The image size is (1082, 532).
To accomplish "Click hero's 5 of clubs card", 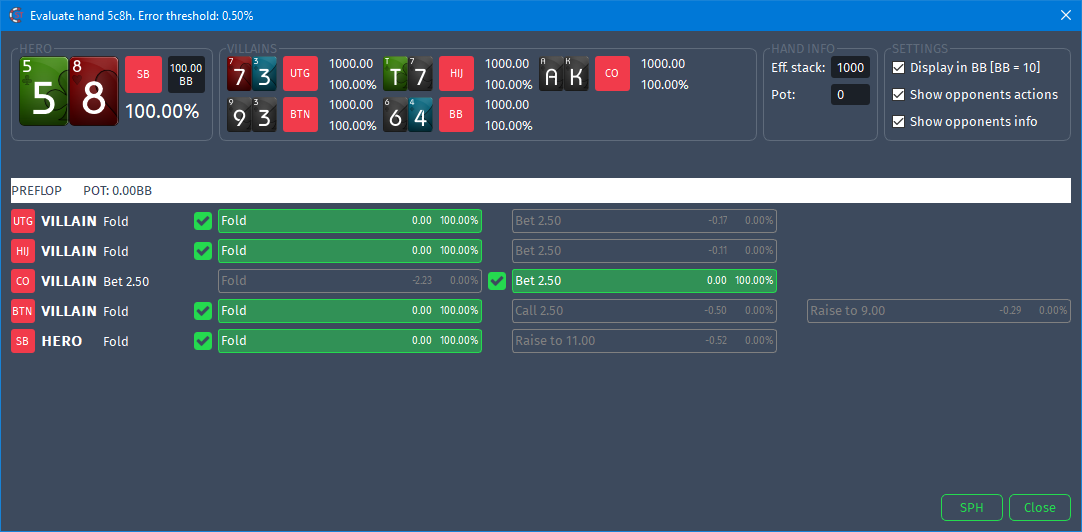I will coord(43,91).
